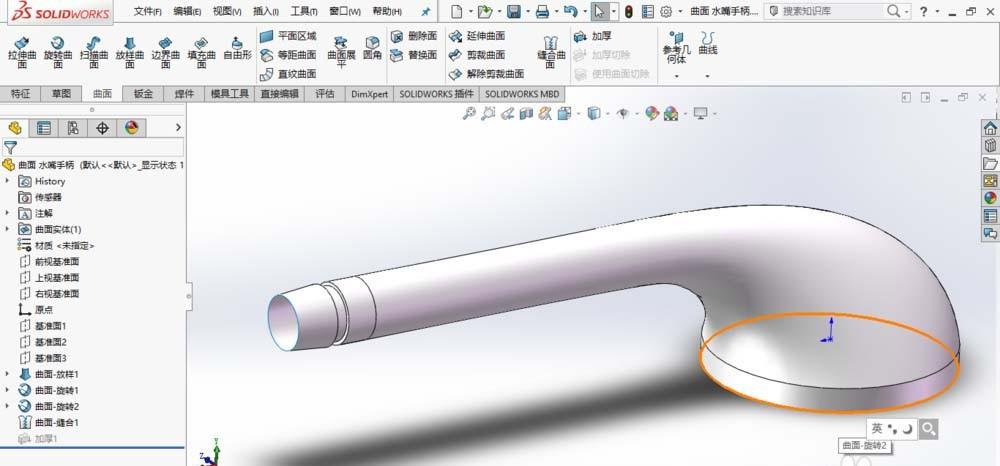Switch to the 焊件 tab
The height and width of the screenshot is (466, 1000).
coord(184,94)
